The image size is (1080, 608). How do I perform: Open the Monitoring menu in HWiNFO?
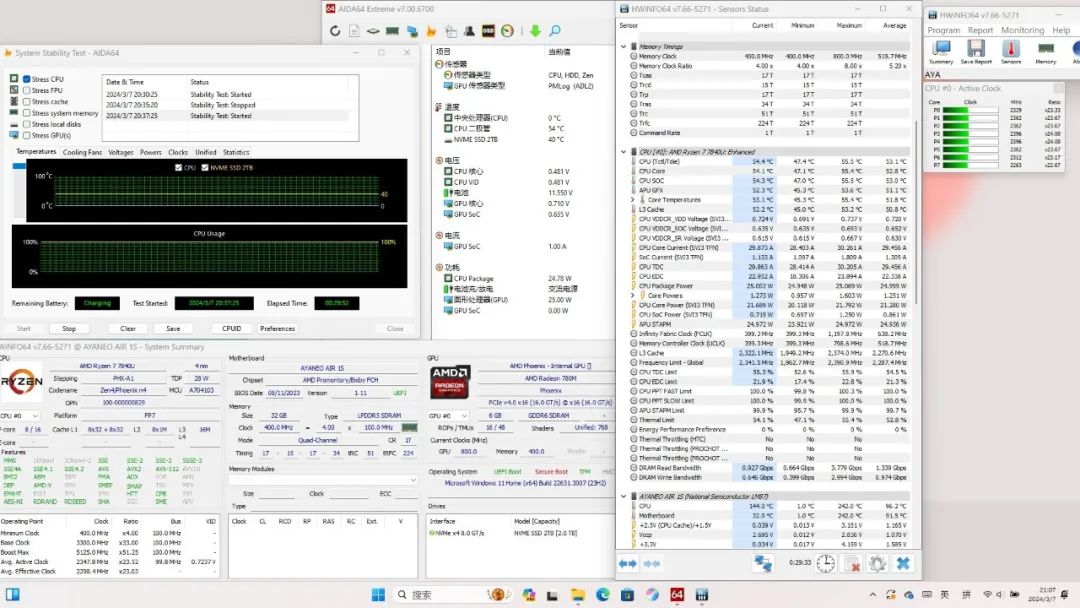pos(1022,31)
